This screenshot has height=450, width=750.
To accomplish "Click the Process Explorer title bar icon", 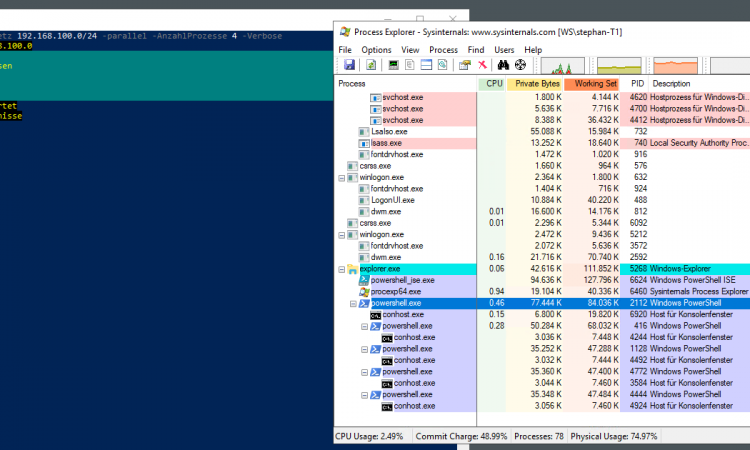I will [345, 32].
